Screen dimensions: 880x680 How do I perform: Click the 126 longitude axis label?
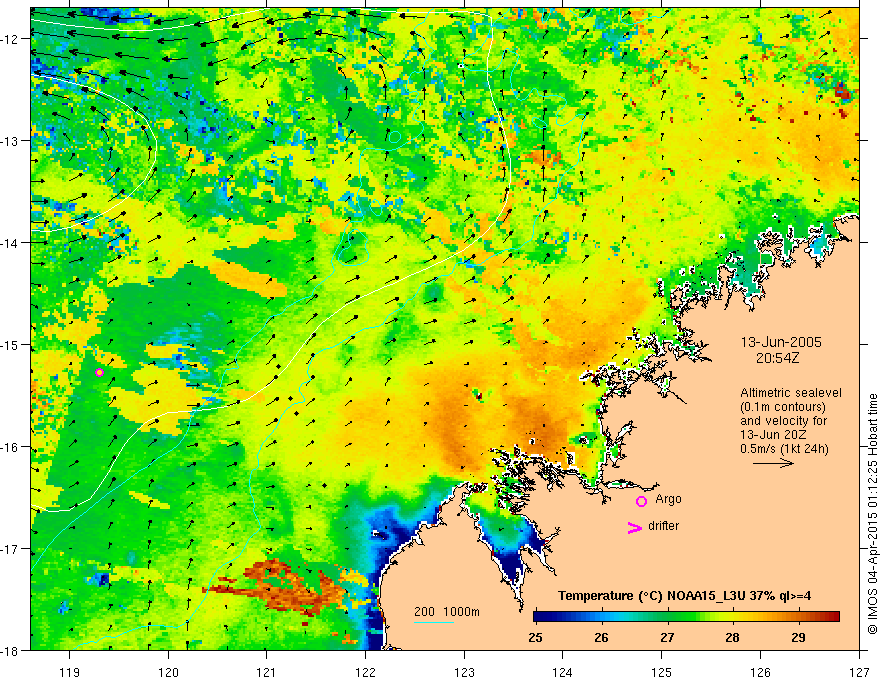760,672
